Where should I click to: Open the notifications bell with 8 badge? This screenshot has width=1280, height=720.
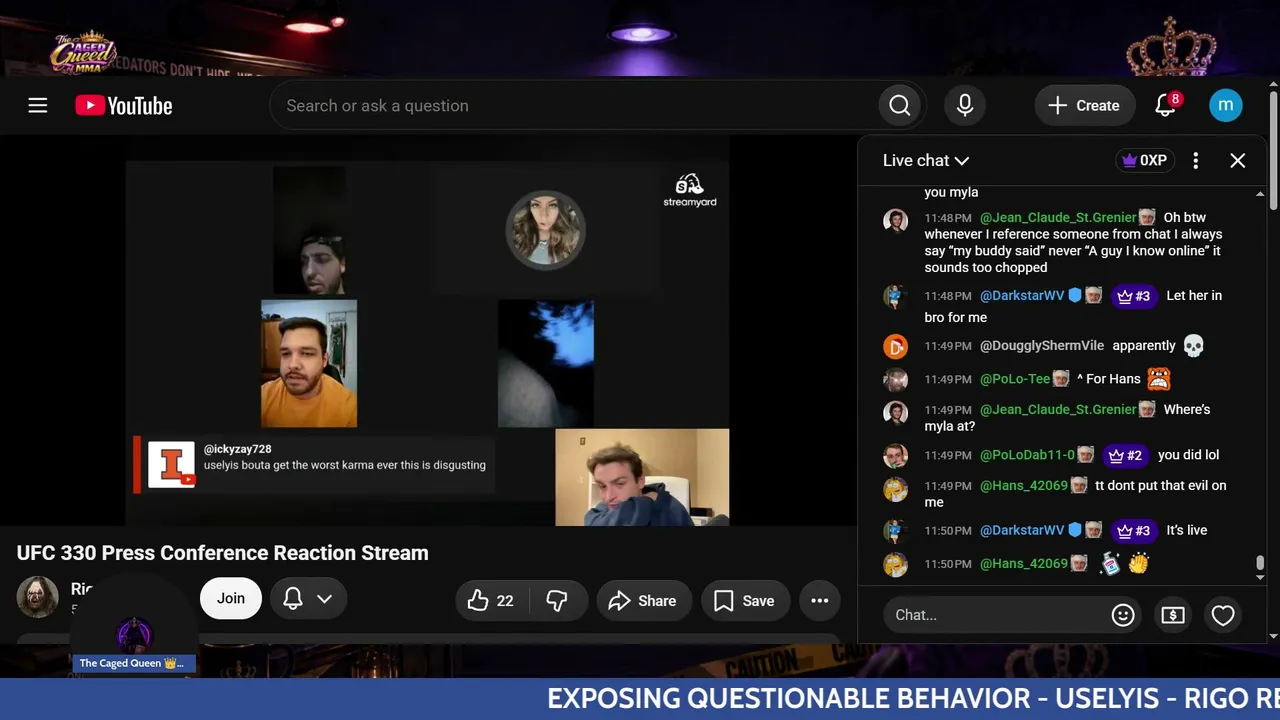point(1166,105)
